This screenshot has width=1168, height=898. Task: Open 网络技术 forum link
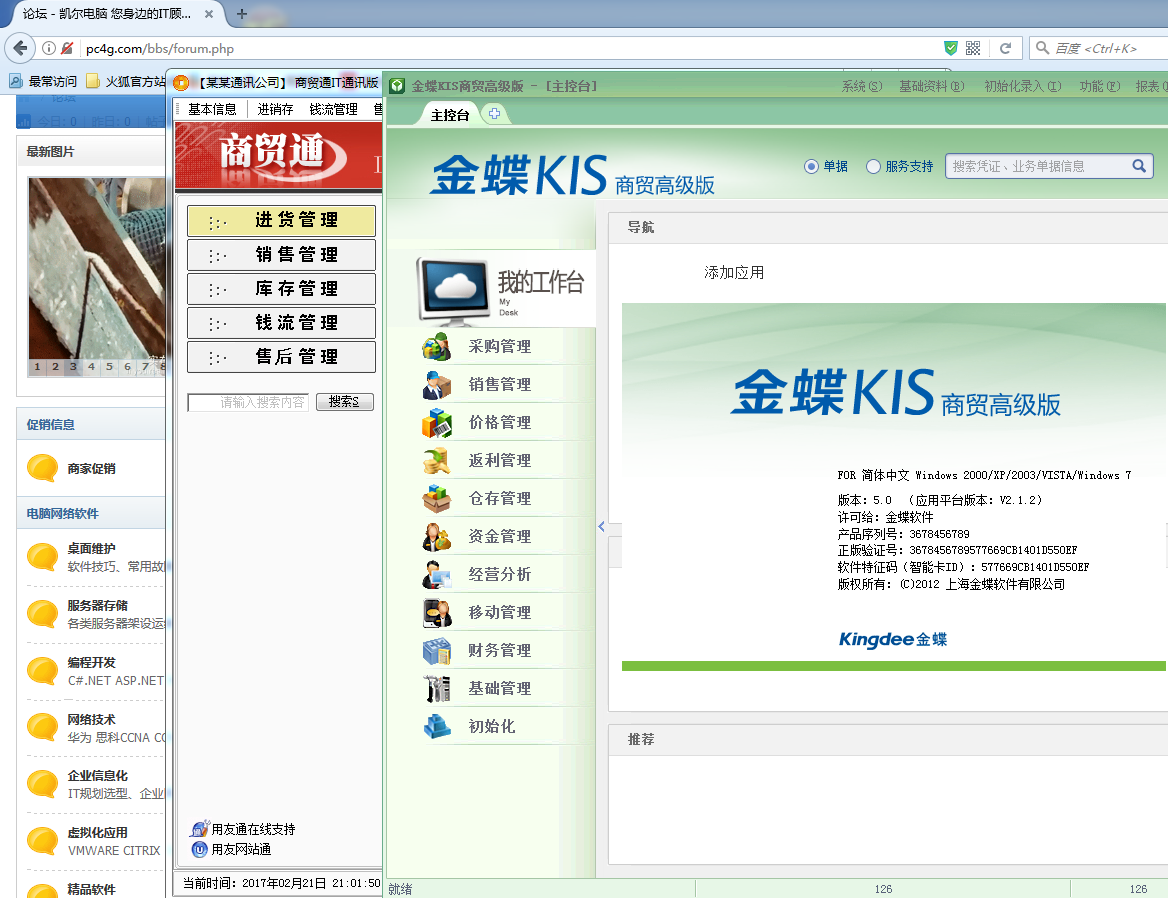91,719
